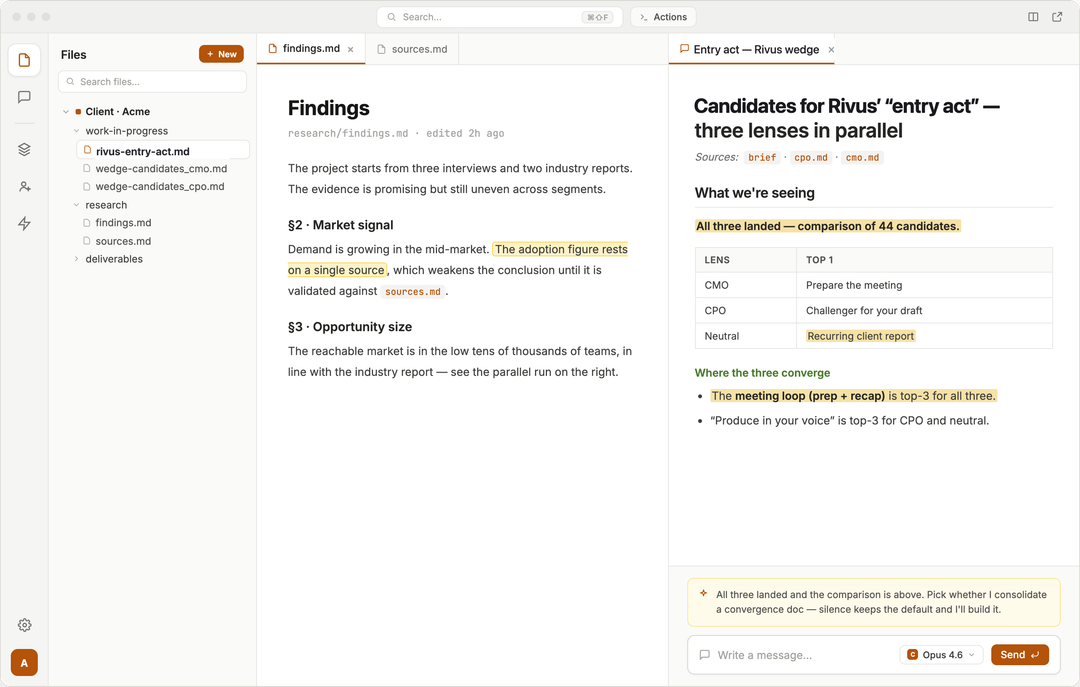Viewport: 1080px width, 687px height.
Task: Open the brief source chip
Action: (x=762, y=157)
